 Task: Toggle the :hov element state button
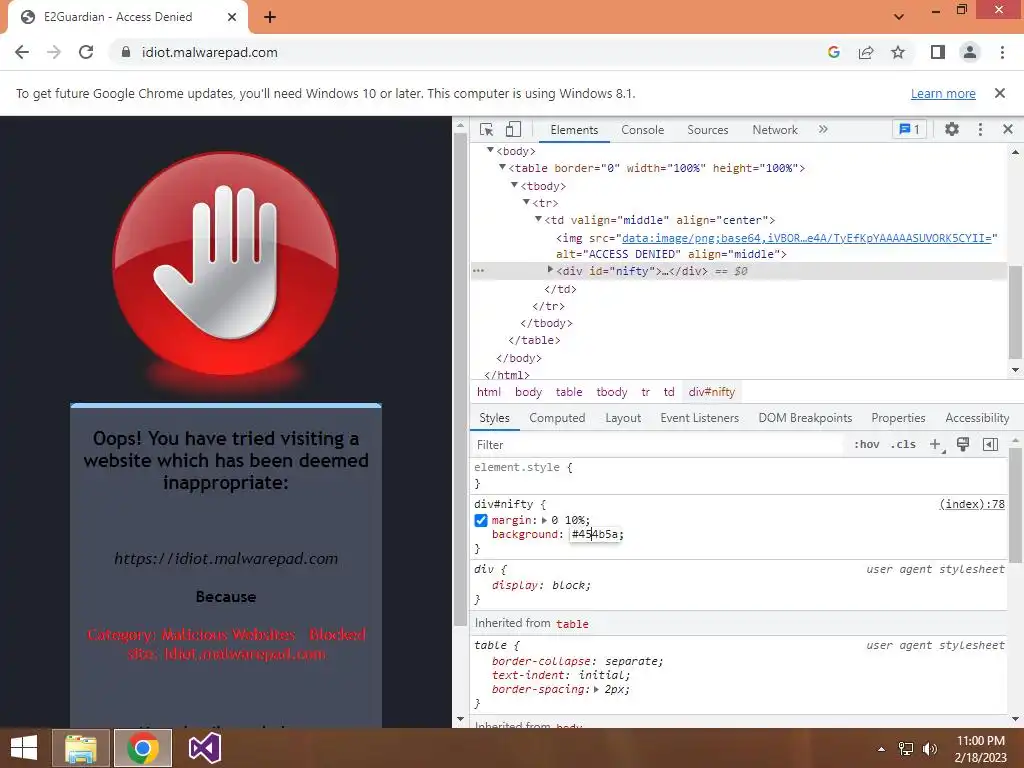[866, 445]
